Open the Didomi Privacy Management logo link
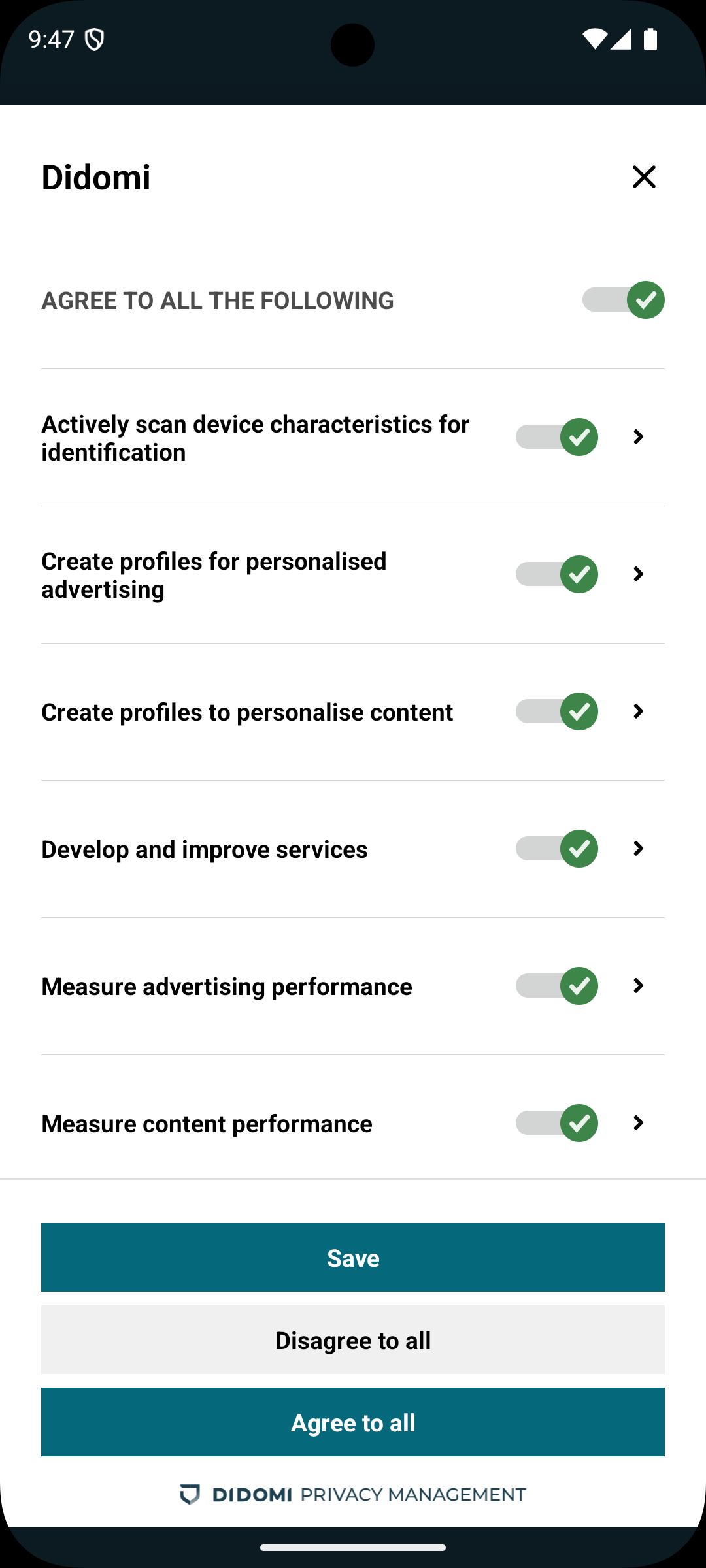 pyautogui.click(x=353, y=1495)
